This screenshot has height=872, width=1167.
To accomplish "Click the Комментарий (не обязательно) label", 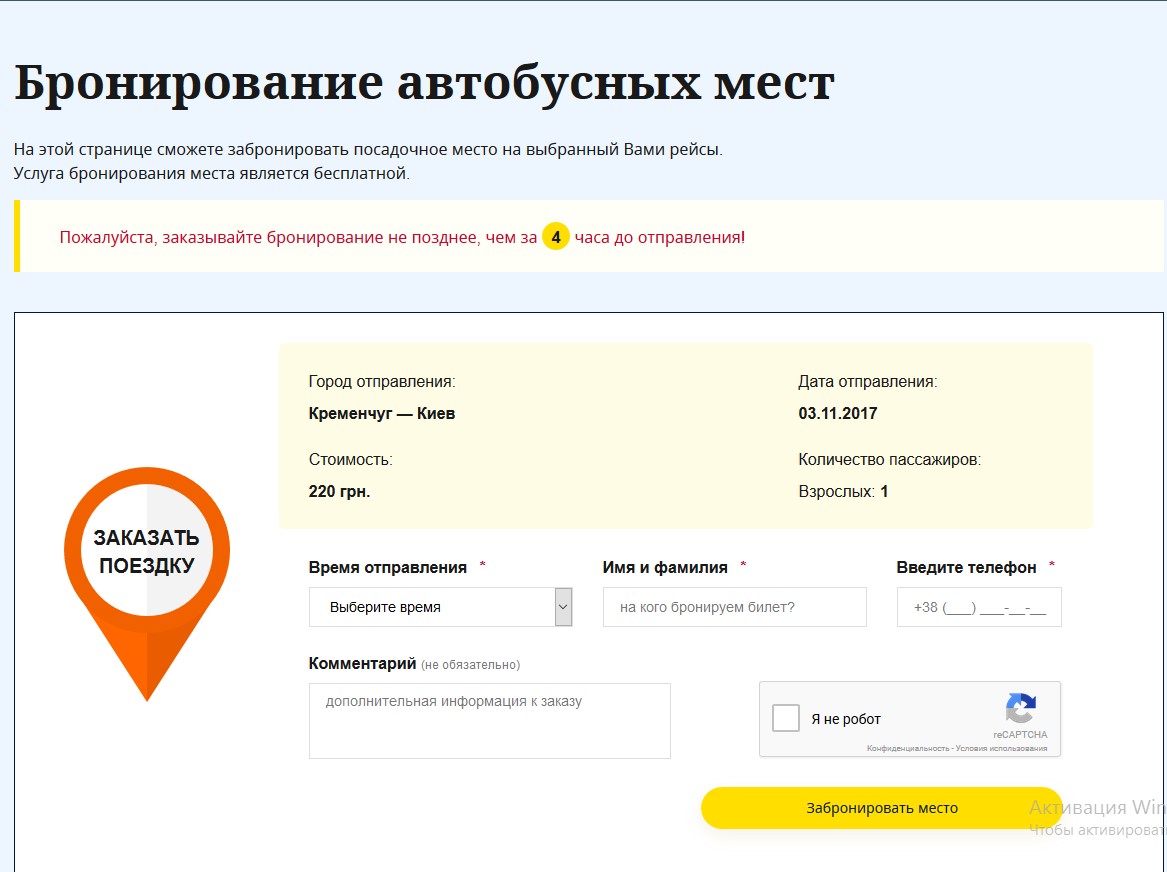I will point(414,664).
